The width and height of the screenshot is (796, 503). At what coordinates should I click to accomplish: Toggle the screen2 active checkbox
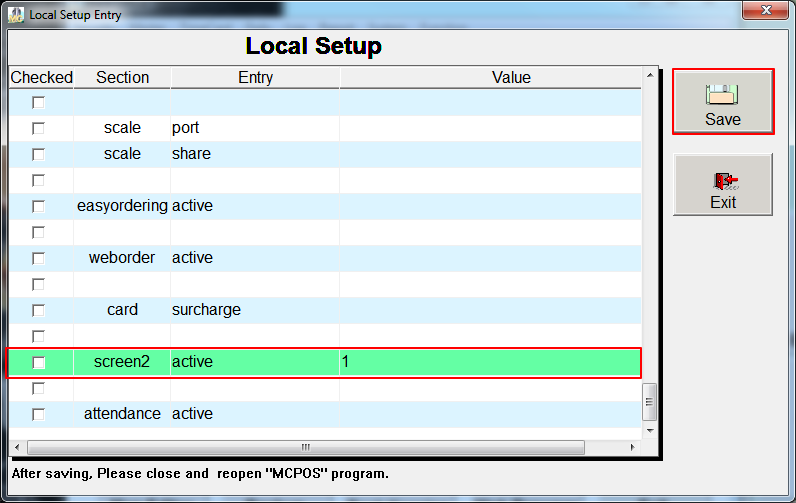pos(39,362)
